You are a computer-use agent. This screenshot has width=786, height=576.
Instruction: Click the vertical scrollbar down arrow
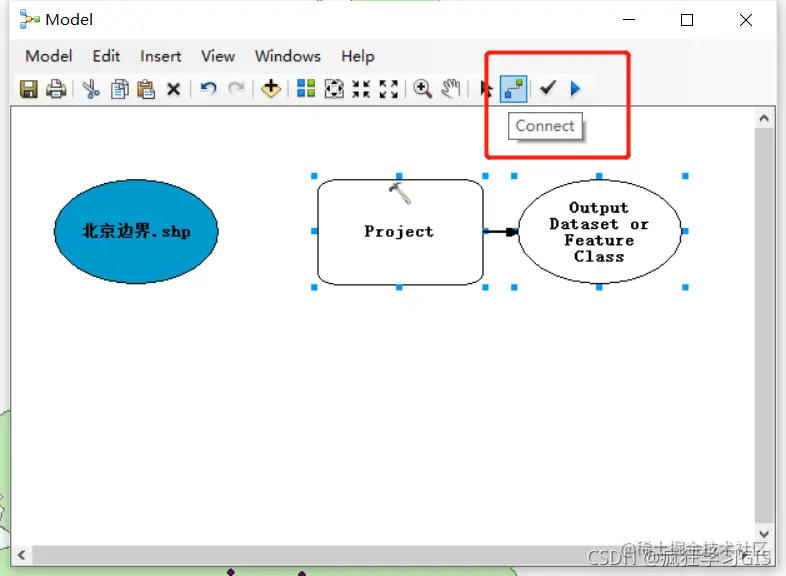(x=764, y=534)
